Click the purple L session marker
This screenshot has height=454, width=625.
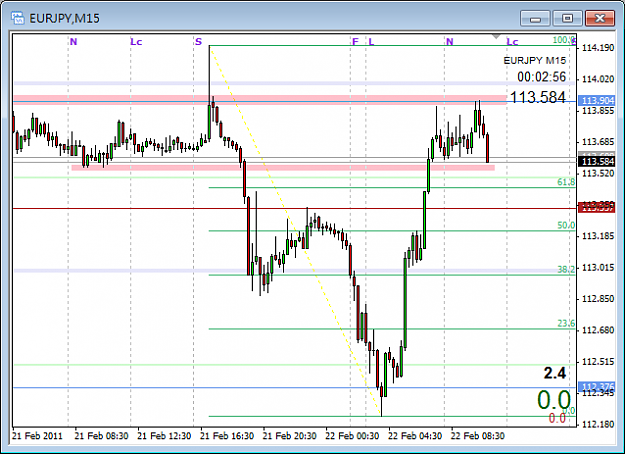tap(371, 41)
